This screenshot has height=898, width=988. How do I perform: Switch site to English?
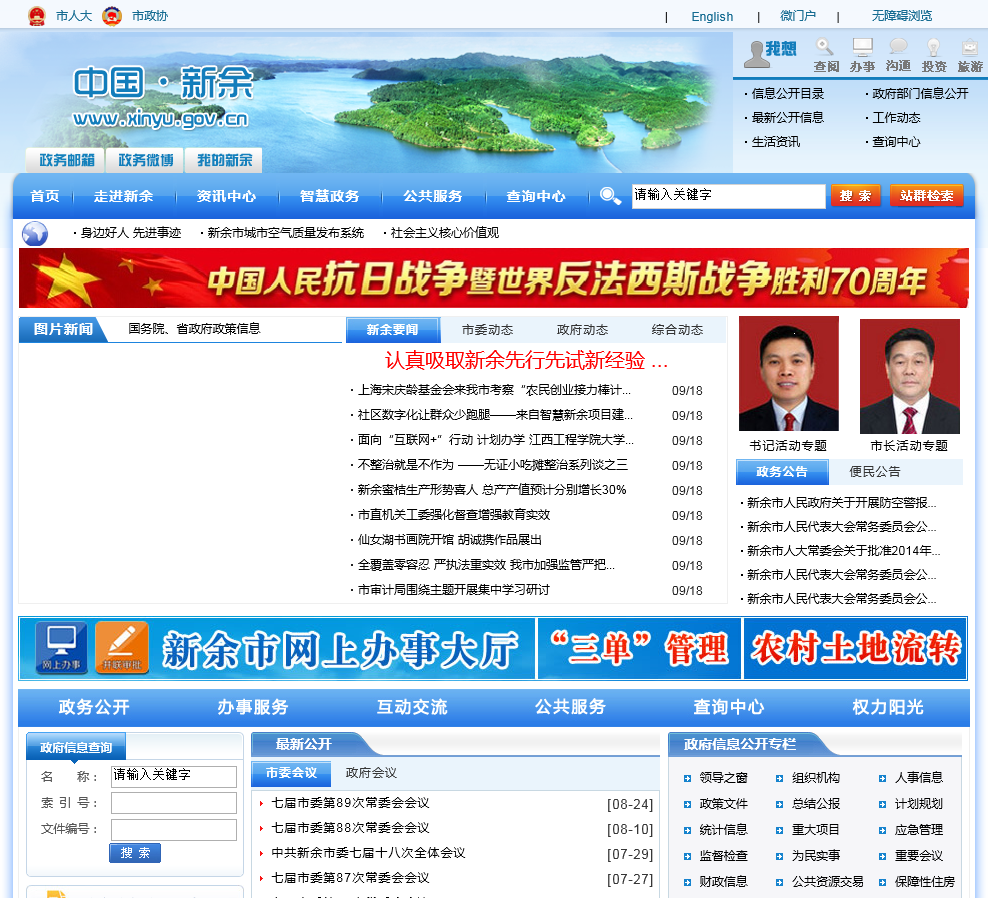[712, 16]
